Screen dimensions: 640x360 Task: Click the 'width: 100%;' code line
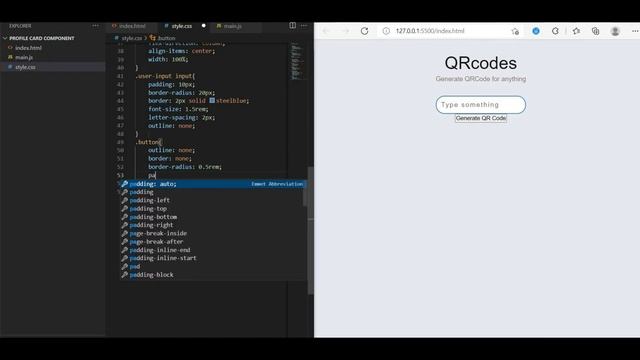point(168,60)
